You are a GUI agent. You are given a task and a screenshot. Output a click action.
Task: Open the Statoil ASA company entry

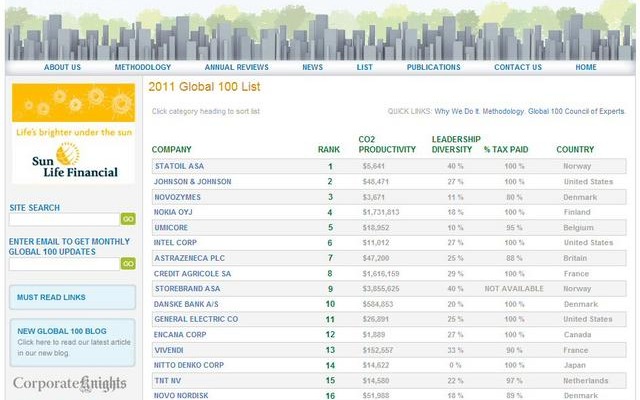tap(179, 166)
